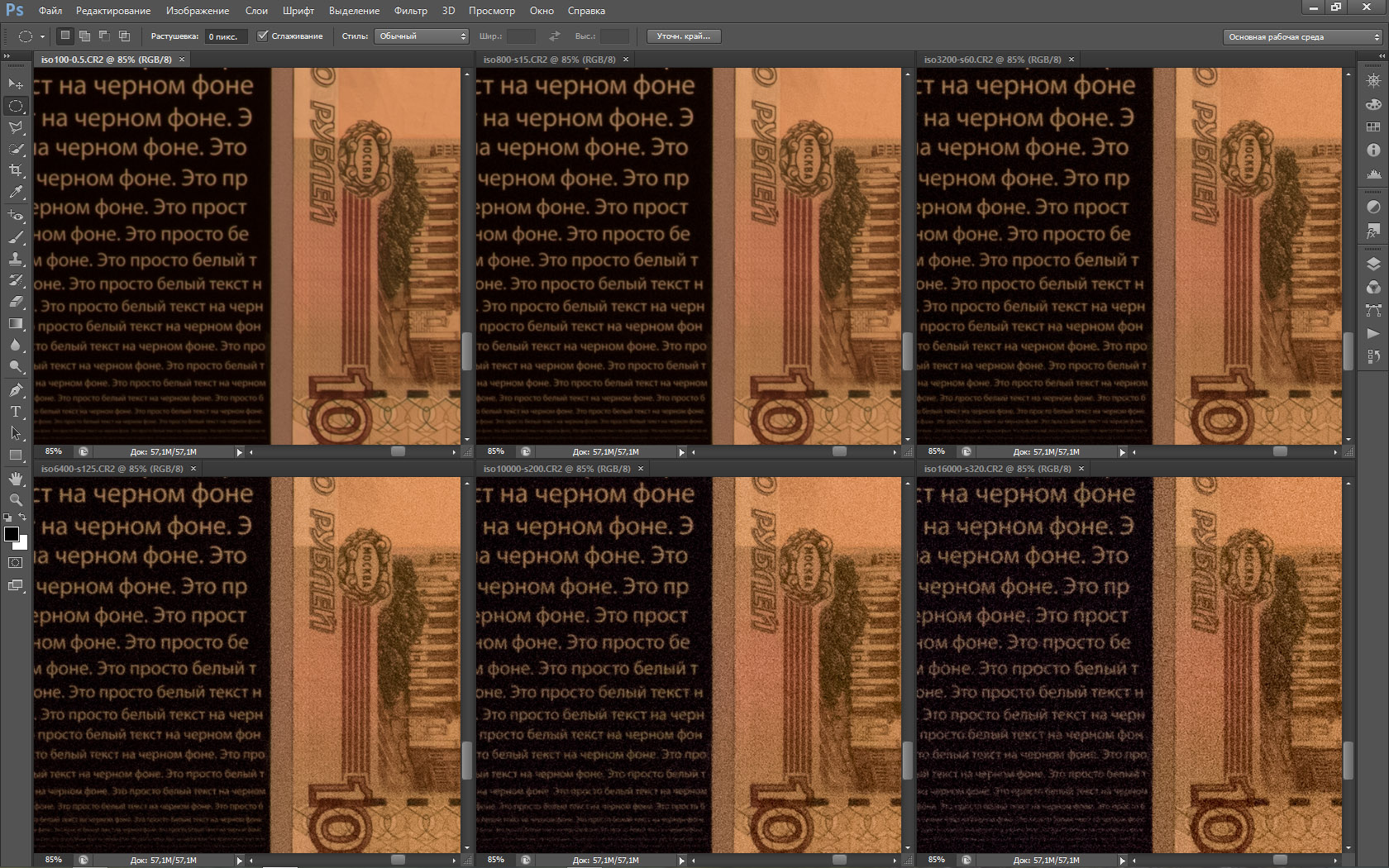Select the Hand tool
The image size is (1389, 868).
(15, 478)
